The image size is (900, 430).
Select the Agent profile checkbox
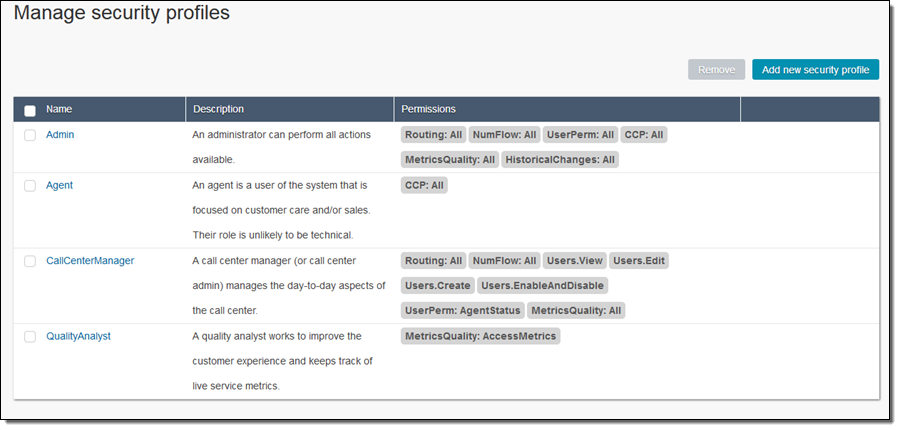pyautogui.click(x=30, y=186)
